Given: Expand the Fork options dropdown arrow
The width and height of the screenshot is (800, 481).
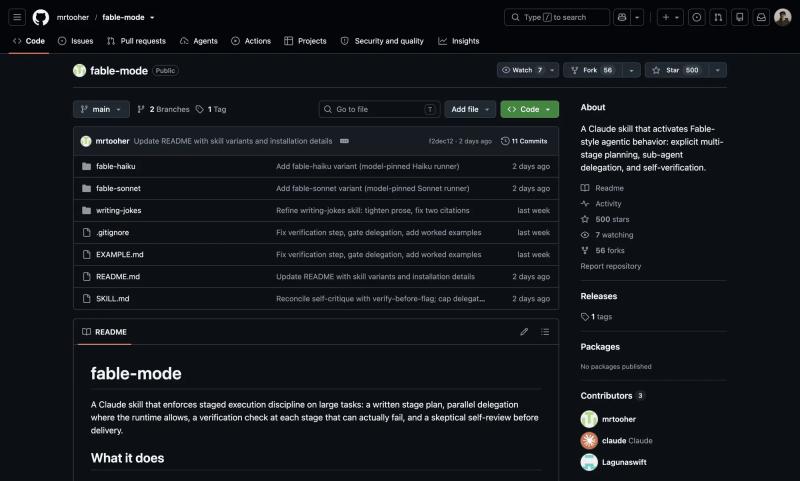Looking at the screenshot, I should [632, 70].
